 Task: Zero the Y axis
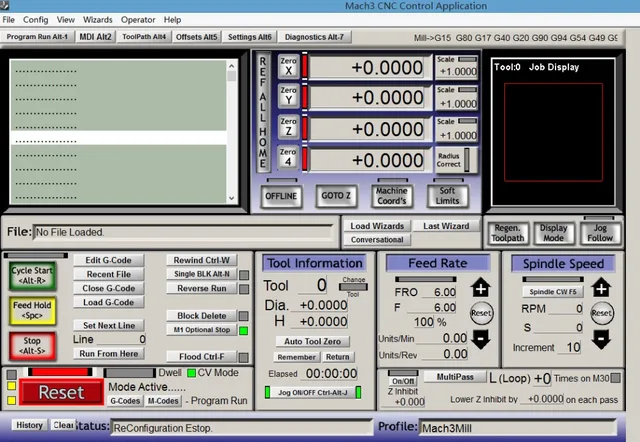[x=288, y=96]
